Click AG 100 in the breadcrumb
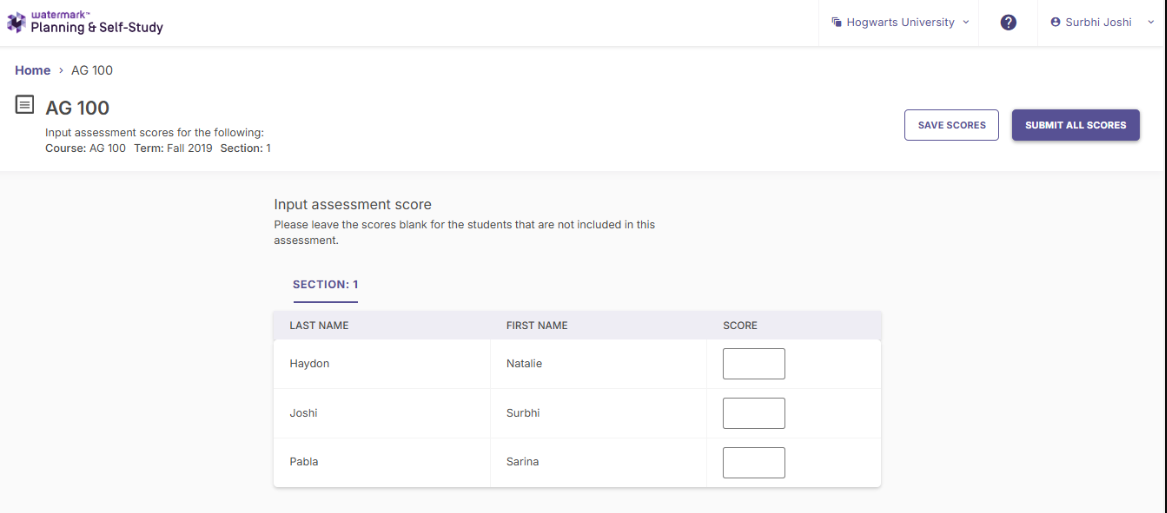Viewport: 1167px width, 513px height. 92,70
